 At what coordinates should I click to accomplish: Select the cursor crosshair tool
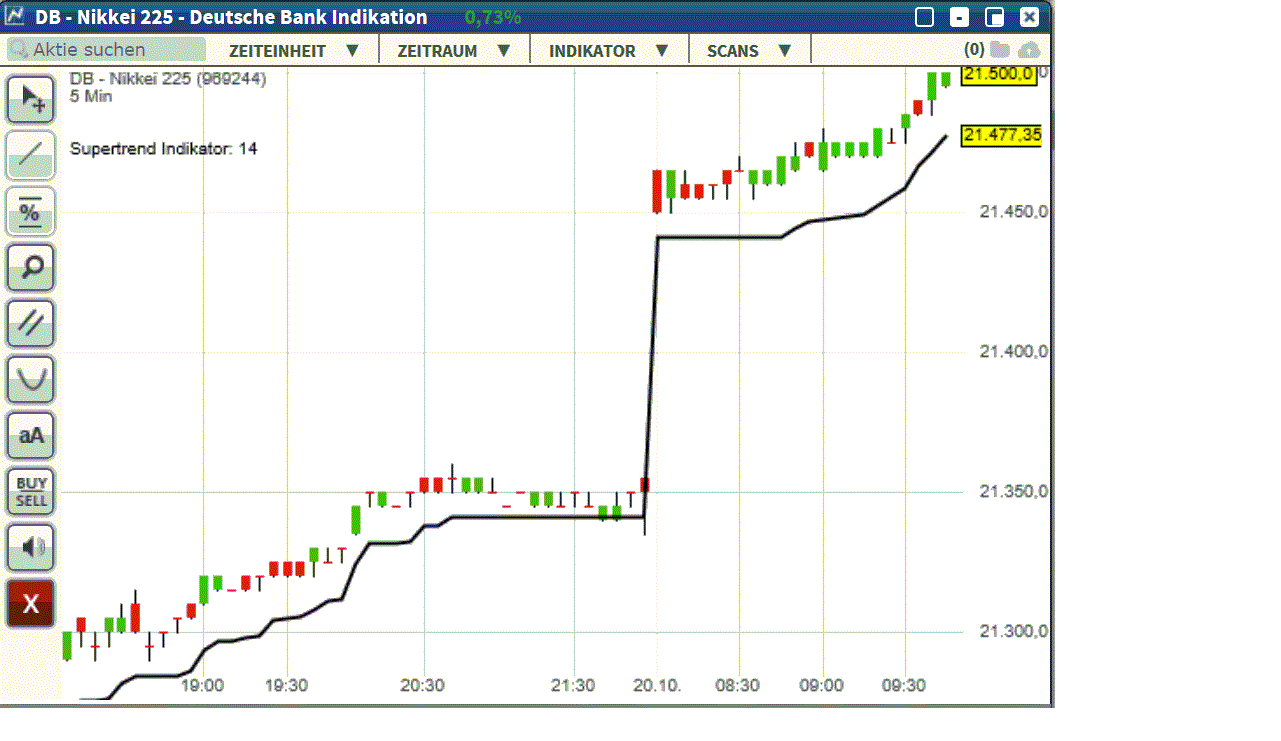[x=31, y=99]
